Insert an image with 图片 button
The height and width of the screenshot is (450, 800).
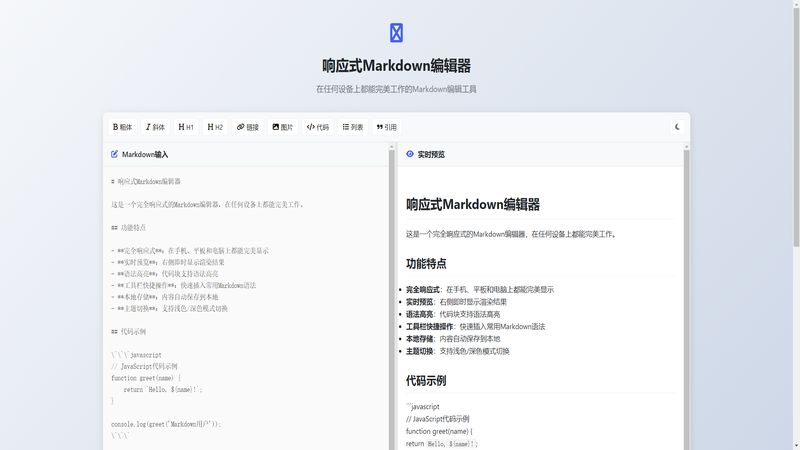(x=283, y=127)
